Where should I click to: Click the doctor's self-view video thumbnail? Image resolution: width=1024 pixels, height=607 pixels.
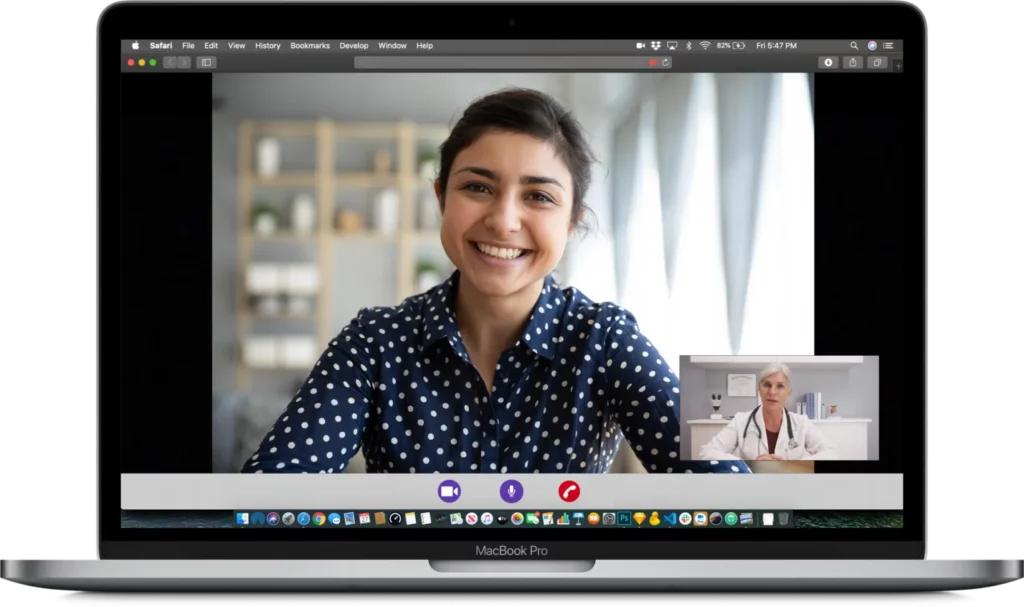click(x=778, y=408)
